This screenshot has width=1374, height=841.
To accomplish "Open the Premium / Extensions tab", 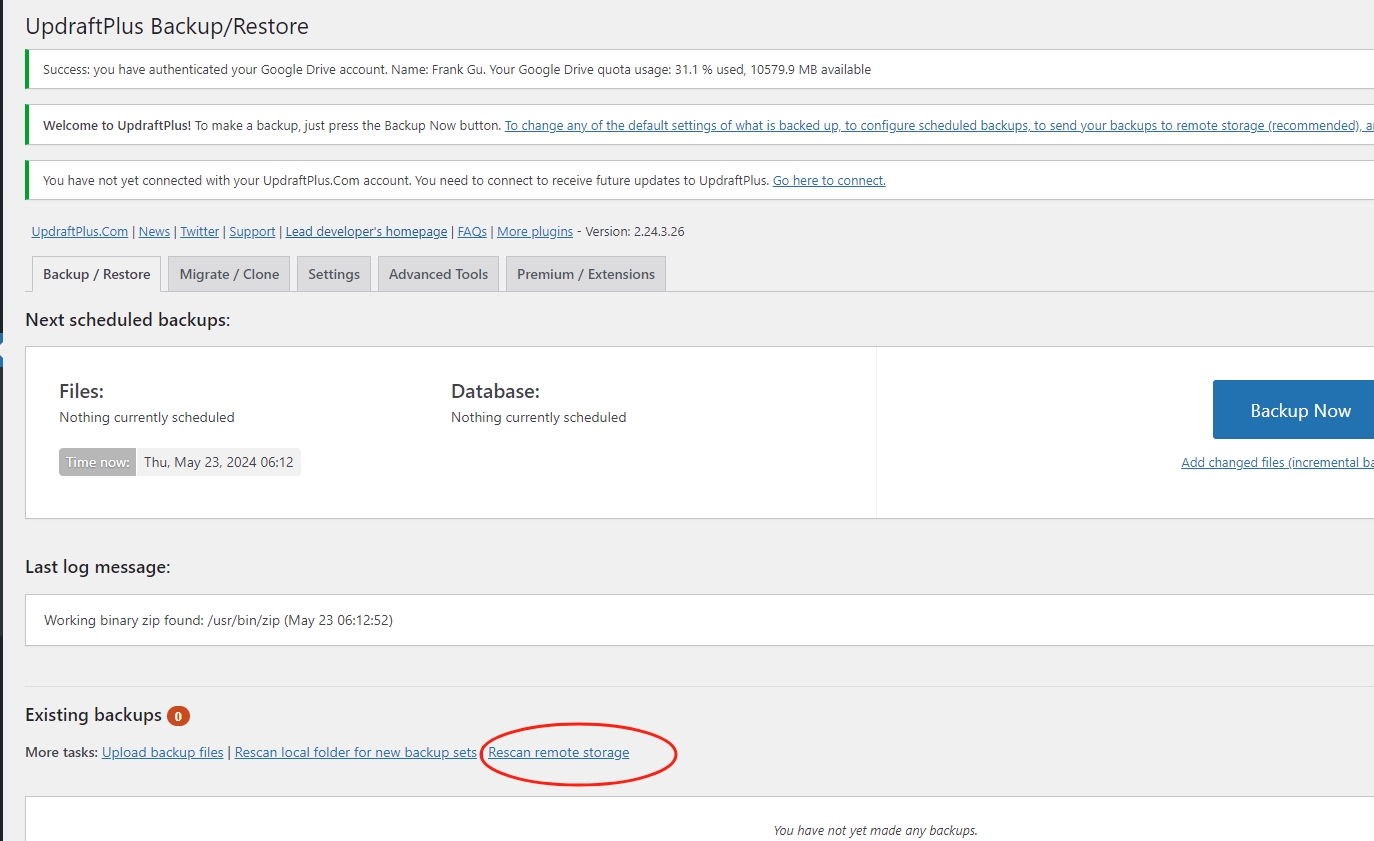I will [x=586, y=274].
